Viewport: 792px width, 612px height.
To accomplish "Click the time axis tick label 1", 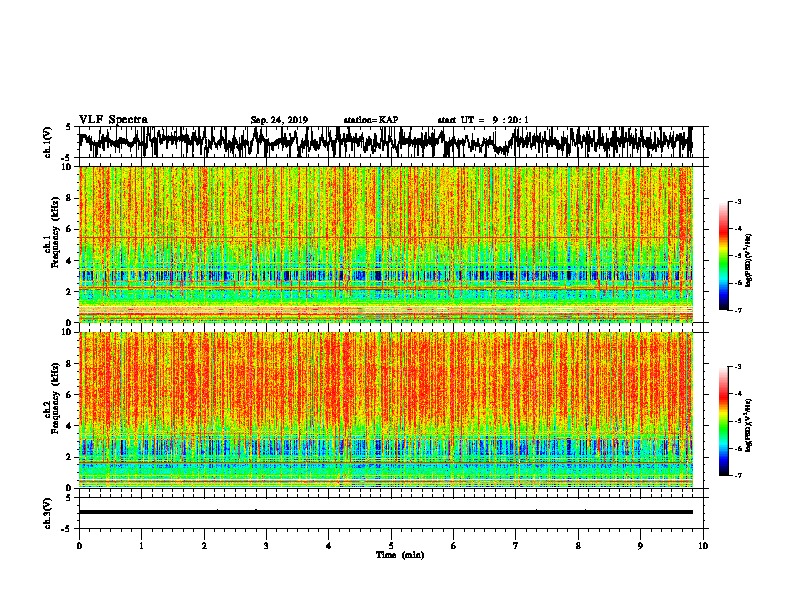I will pos(141,546).
